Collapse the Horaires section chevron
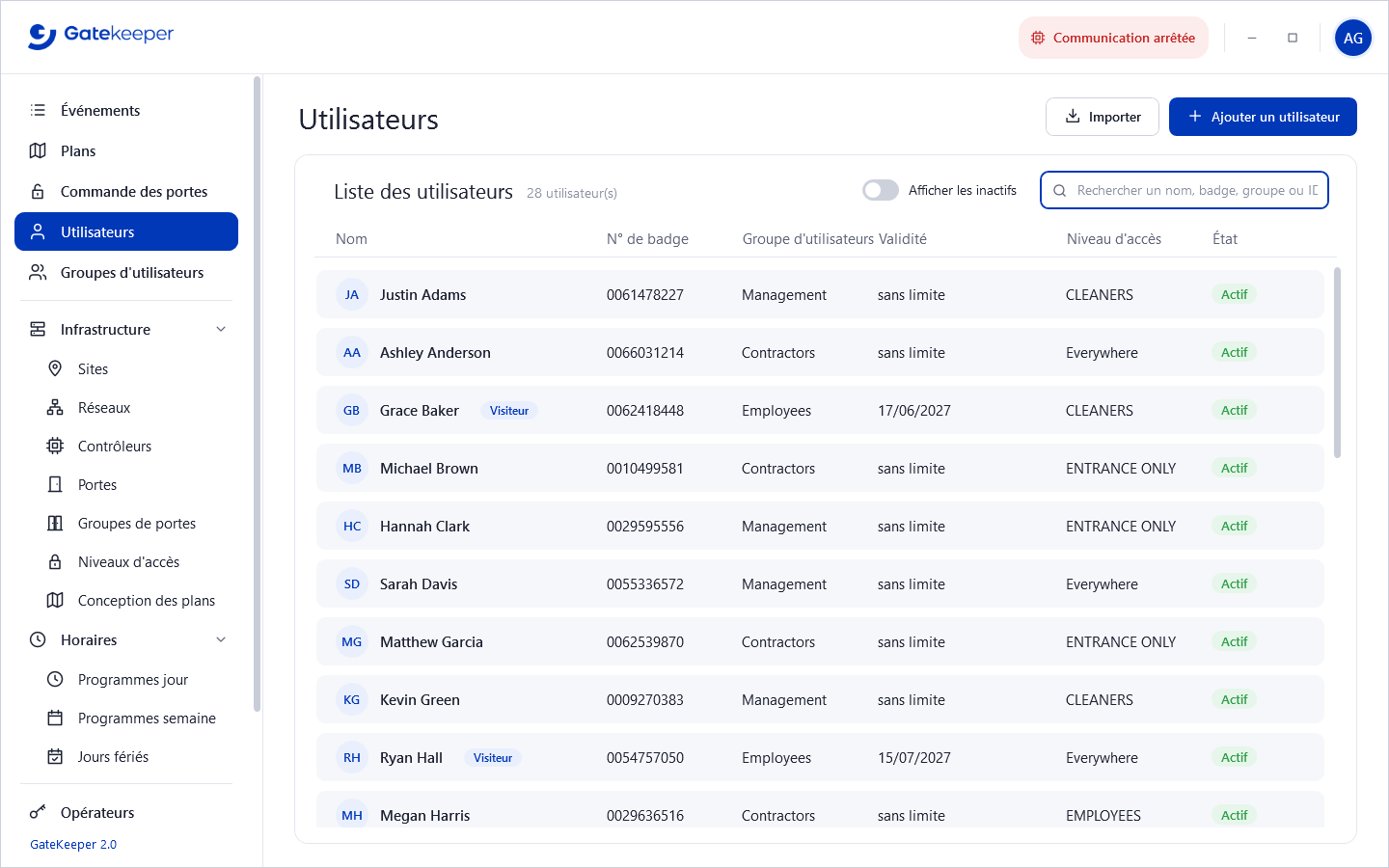This screenshot has height=868, width=1389. [x=221, y=639]
